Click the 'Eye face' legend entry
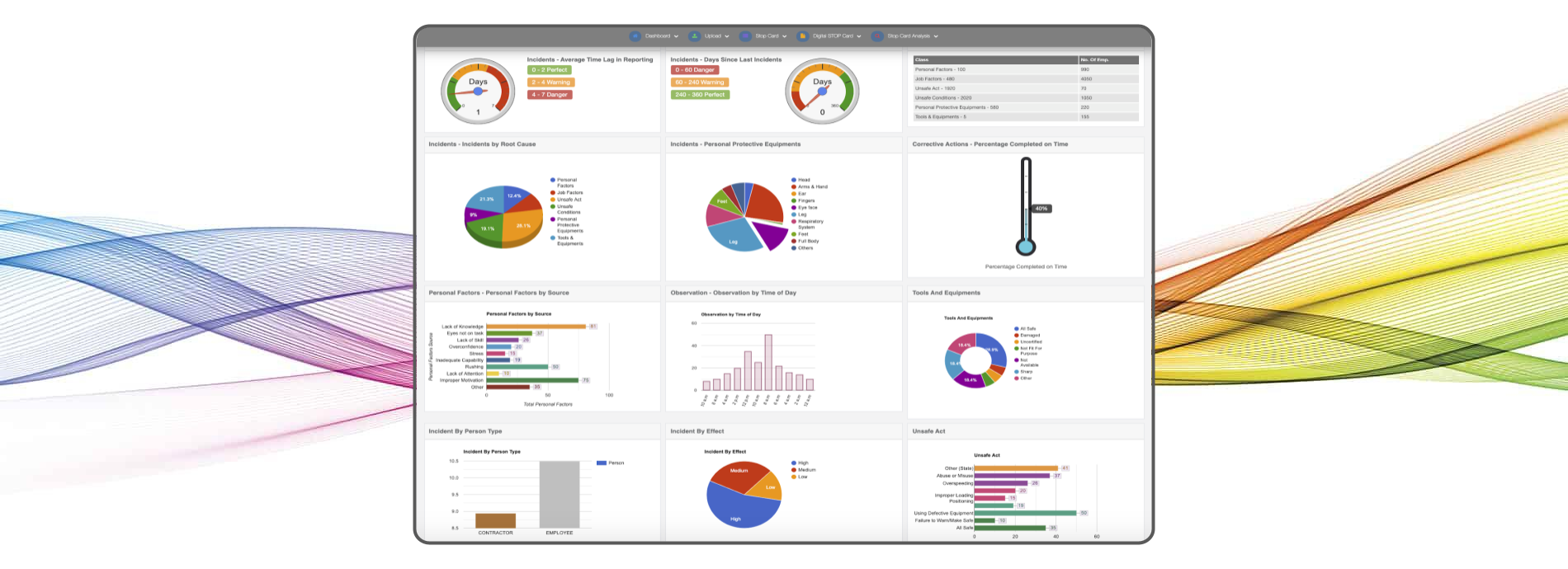 click(805, 208)
